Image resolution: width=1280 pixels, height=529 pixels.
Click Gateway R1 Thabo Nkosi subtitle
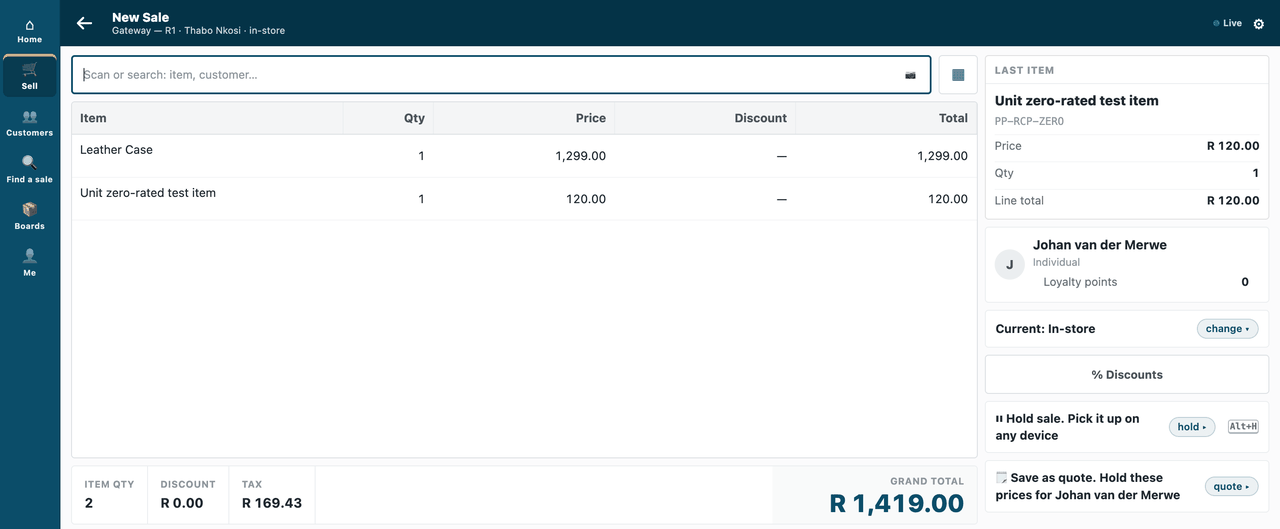click(x=198, y=31)
